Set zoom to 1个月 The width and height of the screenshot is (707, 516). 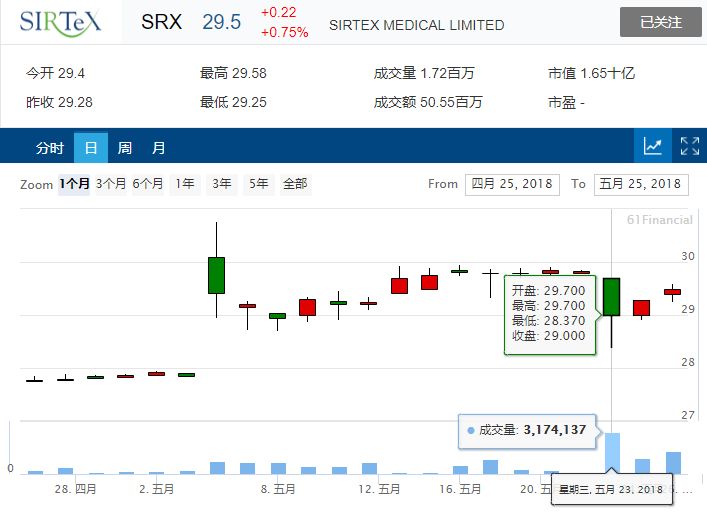pos(74,184)
